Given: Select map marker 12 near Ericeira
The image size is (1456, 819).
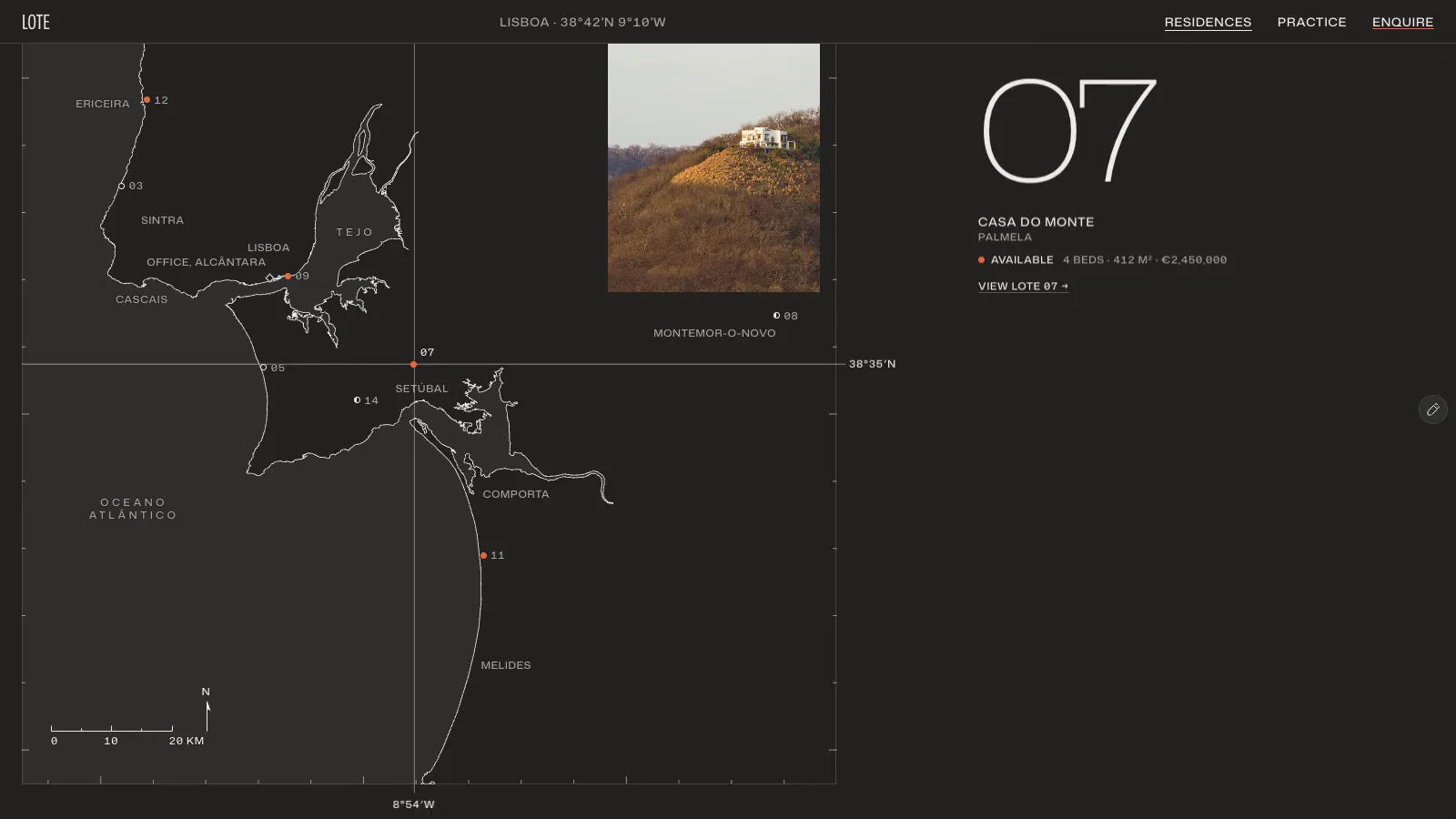Looking at the screenshot, I should coord(147,100).
